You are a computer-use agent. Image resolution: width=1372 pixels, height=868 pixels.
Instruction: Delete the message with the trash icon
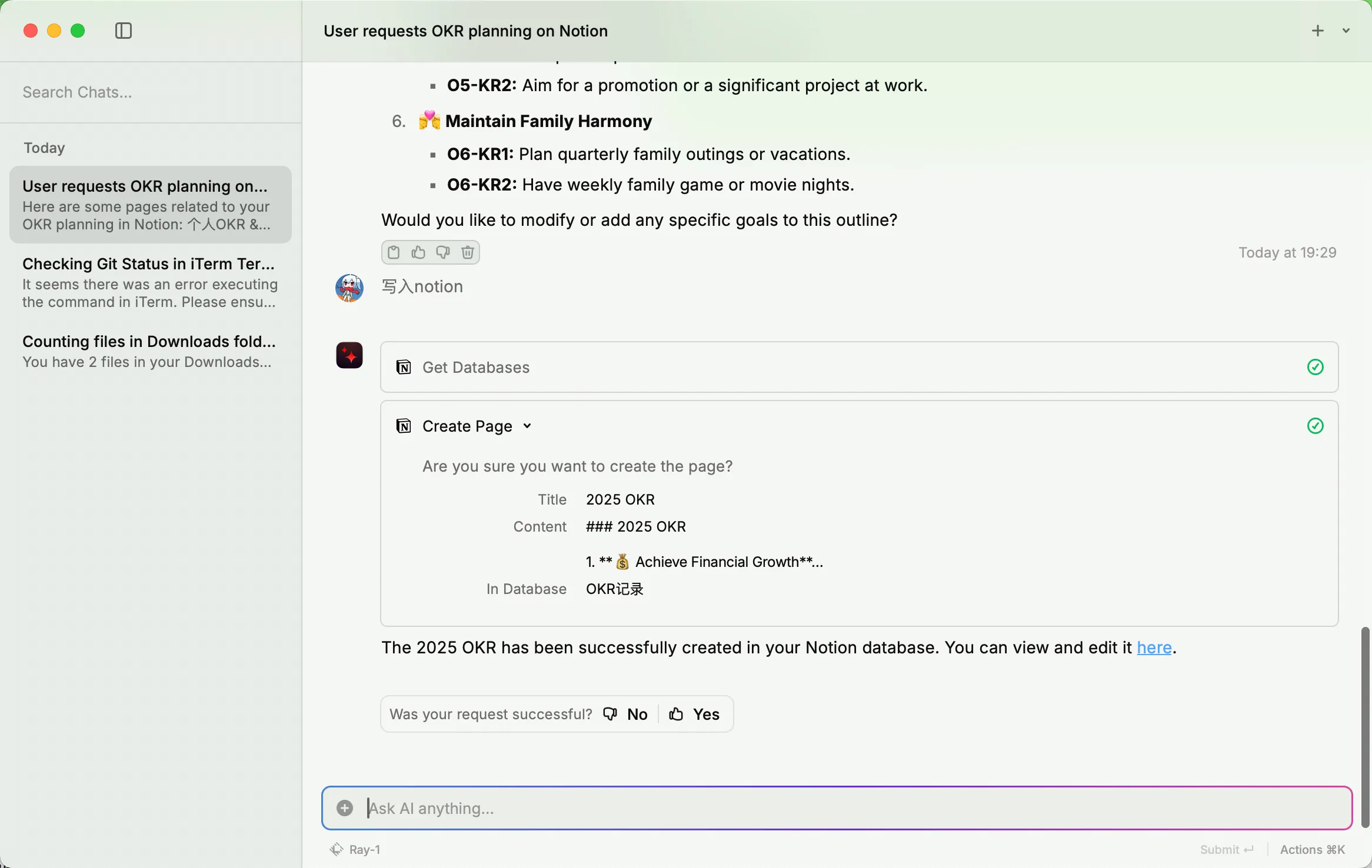468,252
